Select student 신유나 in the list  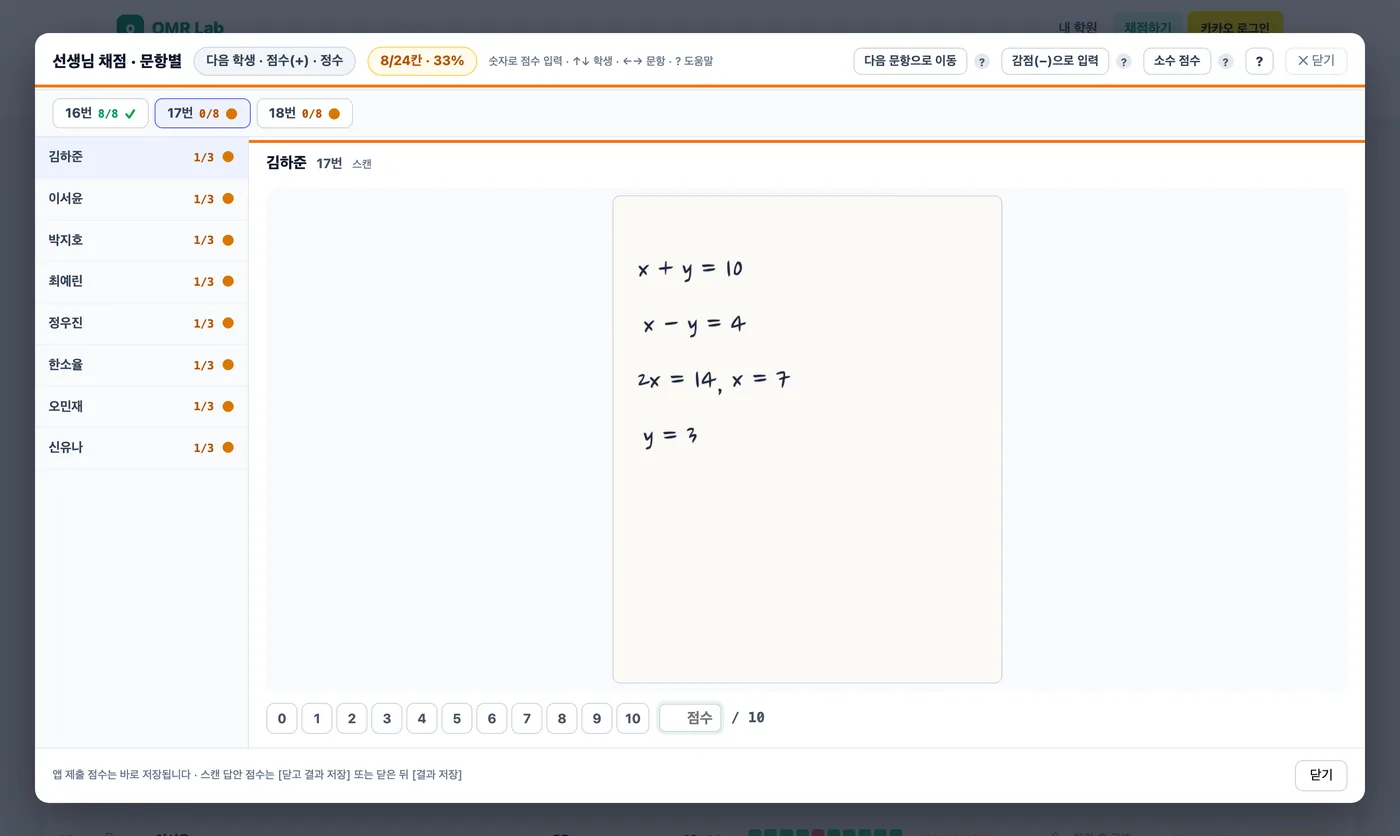[142, 448]
